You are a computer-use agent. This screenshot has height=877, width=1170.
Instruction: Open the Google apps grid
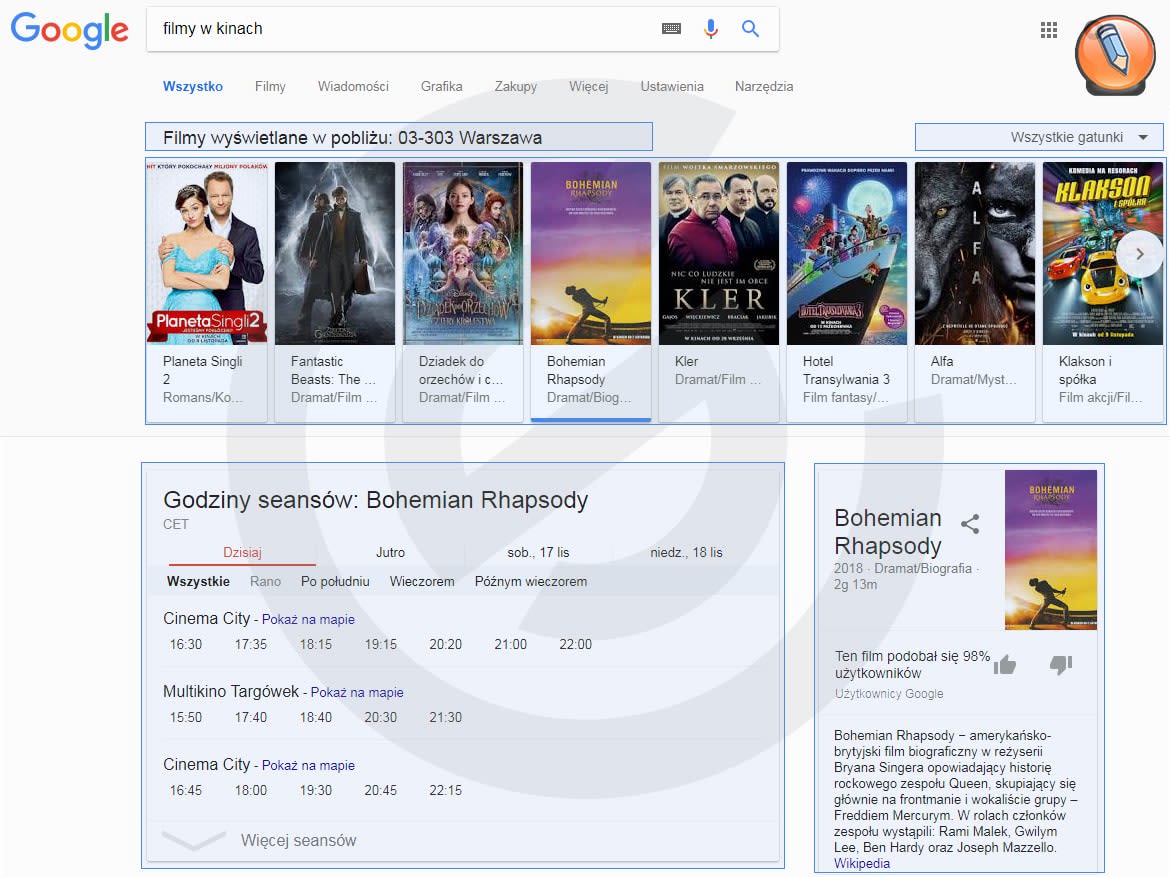point(1048,30)
